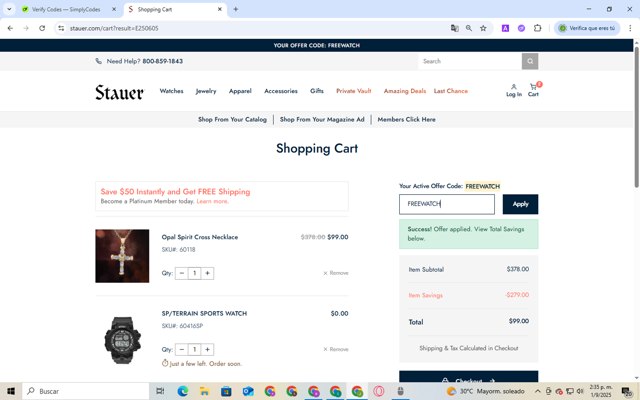Click the round purple extension icon

tap(521, 28)
